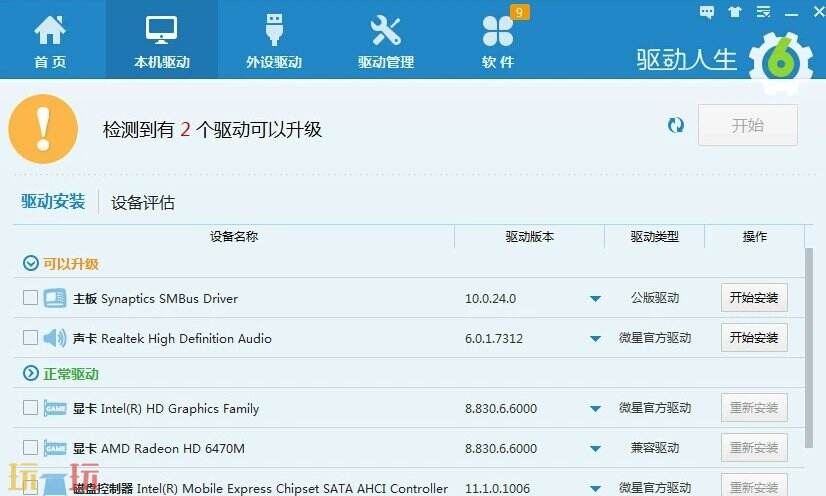Click the 公版驱动 type cell
Viewport: 826px width, 496px height.
point(655,298)
